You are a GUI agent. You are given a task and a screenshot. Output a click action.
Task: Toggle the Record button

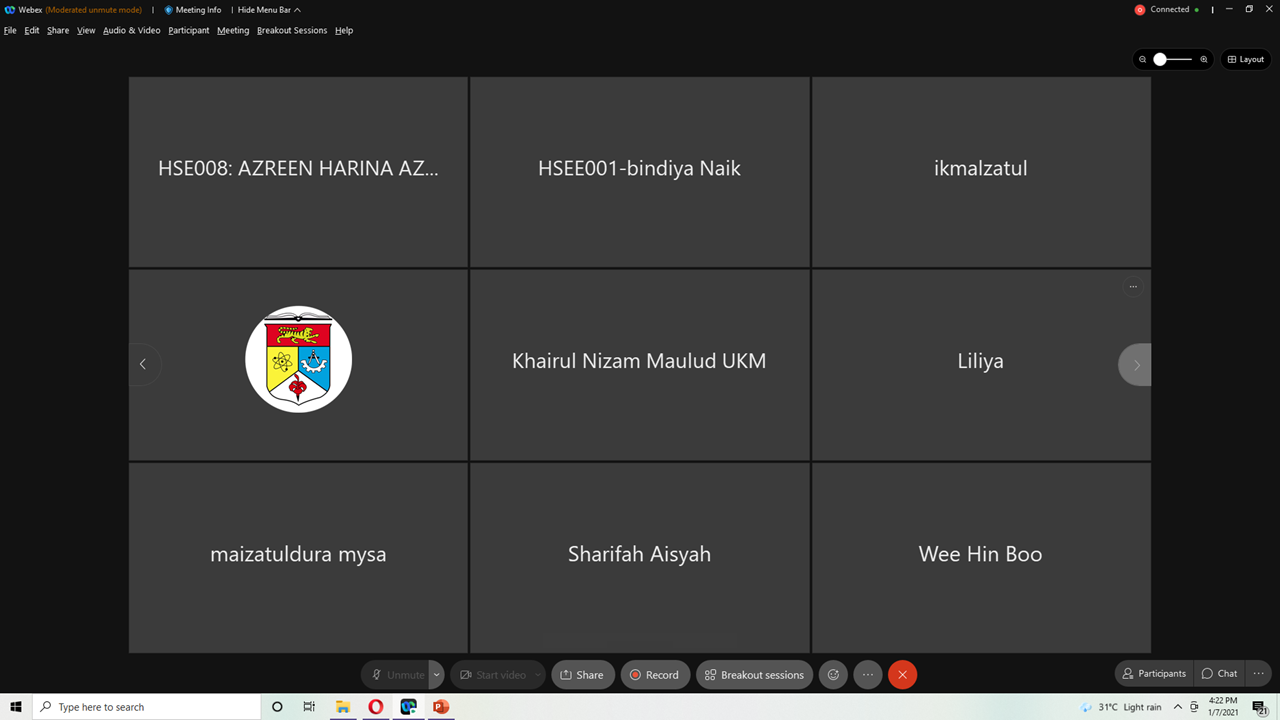click(654, 675)
